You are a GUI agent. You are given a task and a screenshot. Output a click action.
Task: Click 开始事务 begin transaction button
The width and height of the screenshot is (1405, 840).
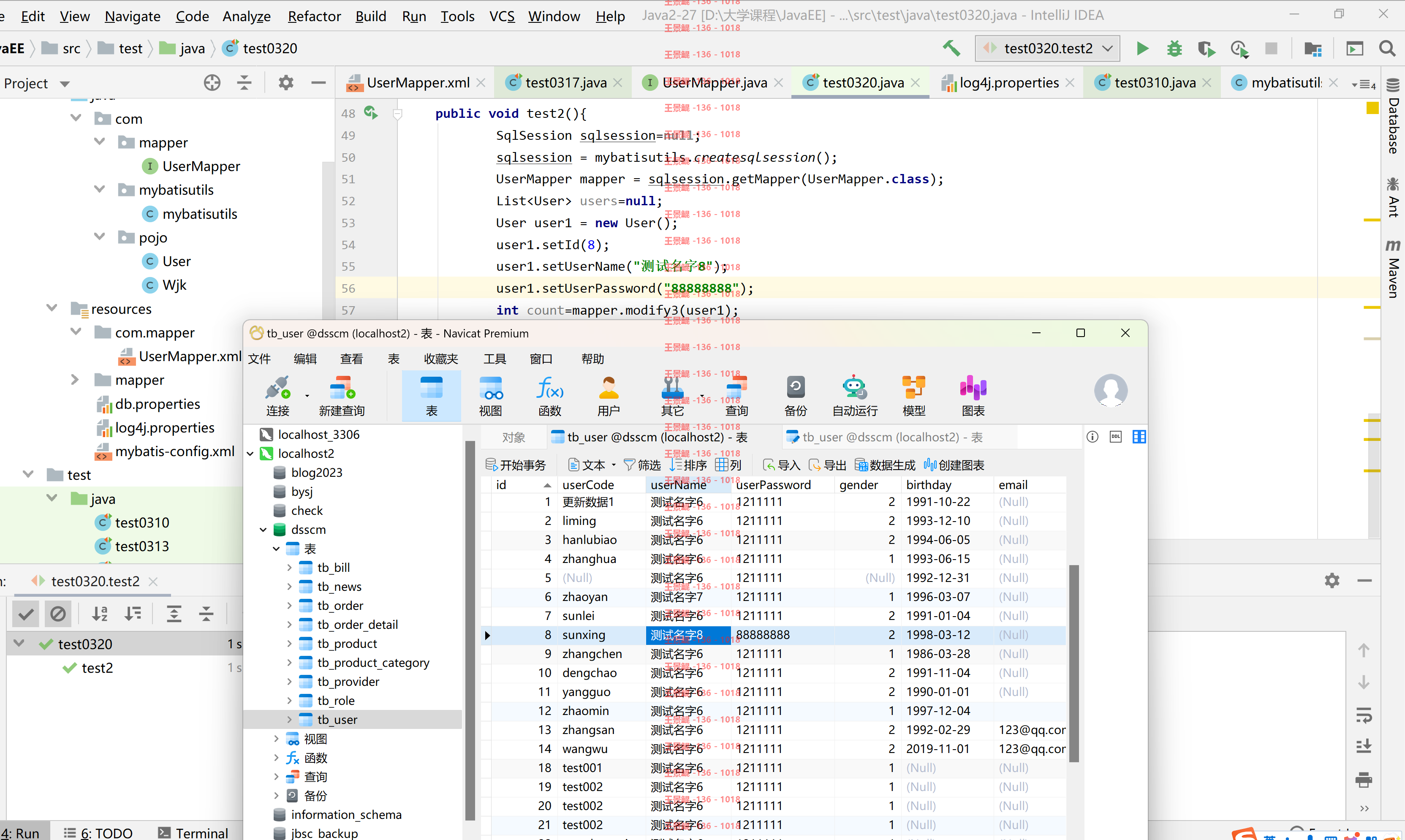[x=516, y=465]
